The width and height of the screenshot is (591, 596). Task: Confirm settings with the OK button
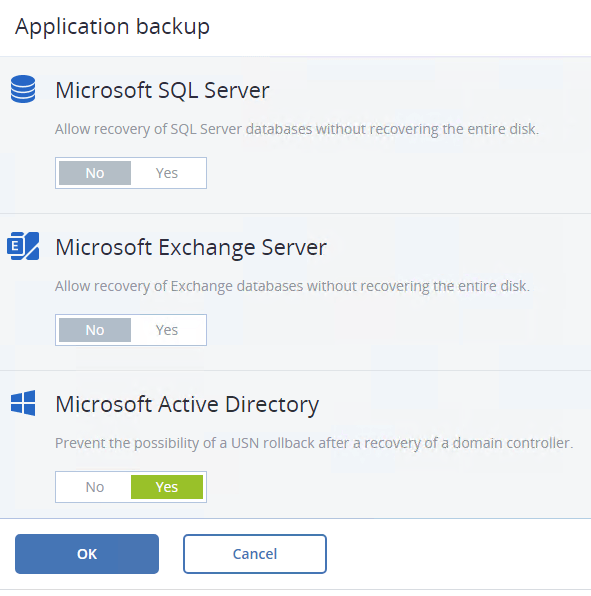[87, 554]
